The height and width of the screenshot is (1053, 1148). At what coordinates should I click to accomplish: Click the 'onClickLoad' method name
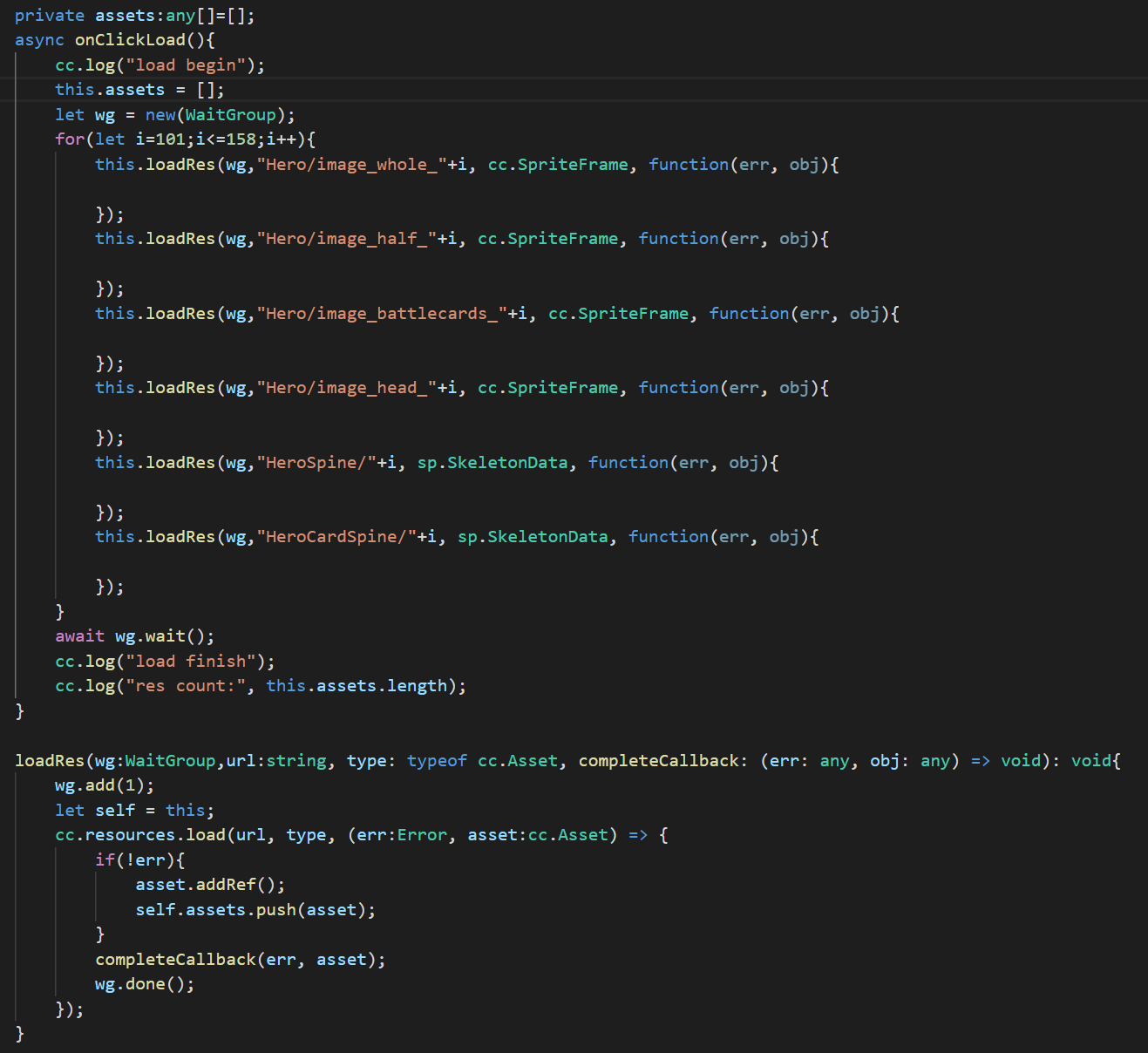[130, 40]
